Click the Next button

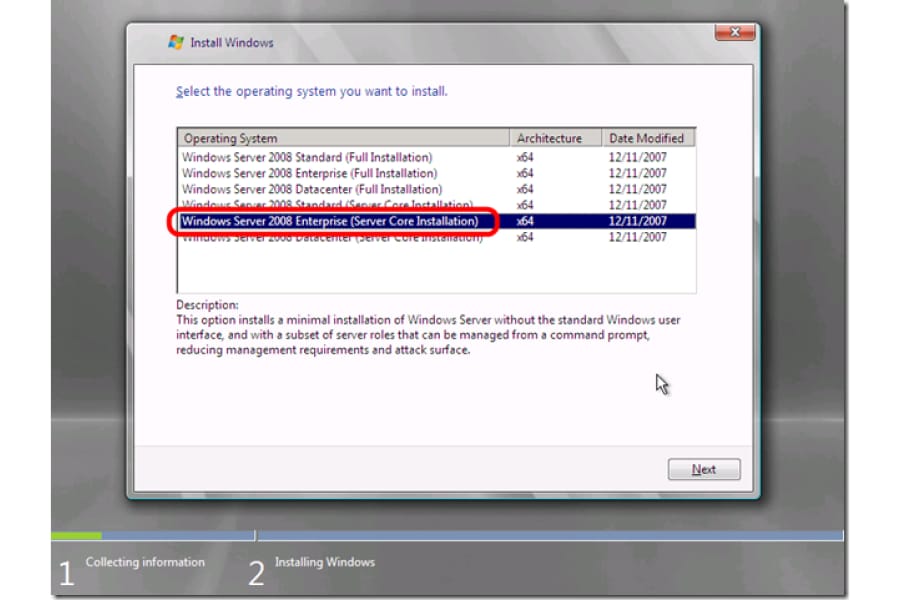(x=704, y=469)
